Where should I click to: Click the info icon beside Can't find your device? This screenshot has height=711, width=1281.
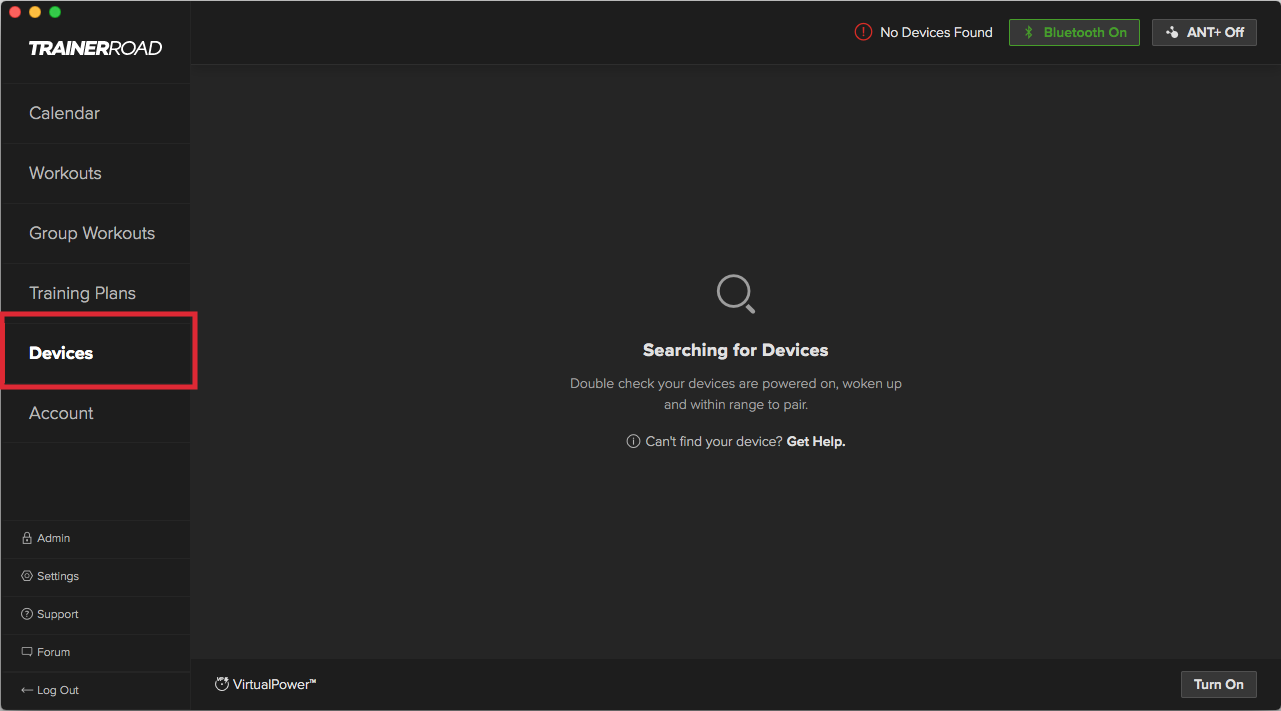pyautogui.click(x=633, y=441)
